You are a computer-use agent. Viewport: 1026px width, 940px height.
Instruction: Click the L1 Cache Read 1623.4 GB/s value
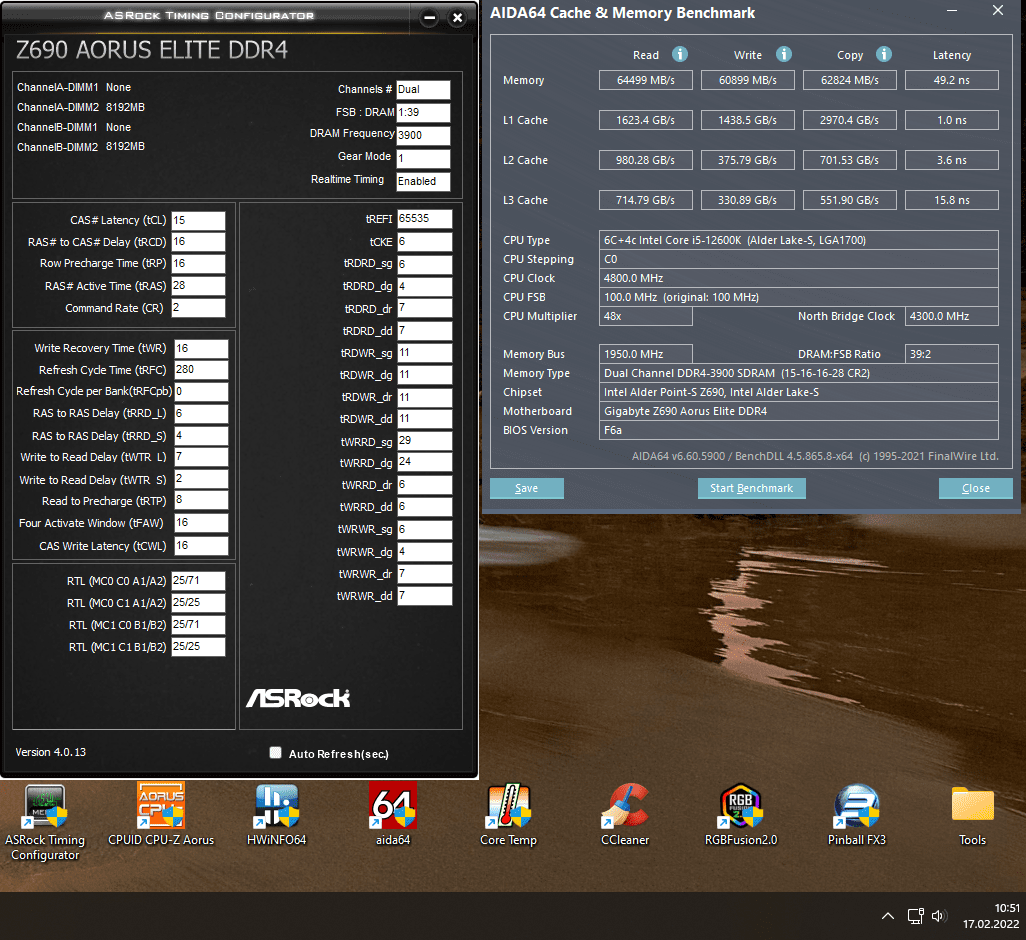[645, 120]
